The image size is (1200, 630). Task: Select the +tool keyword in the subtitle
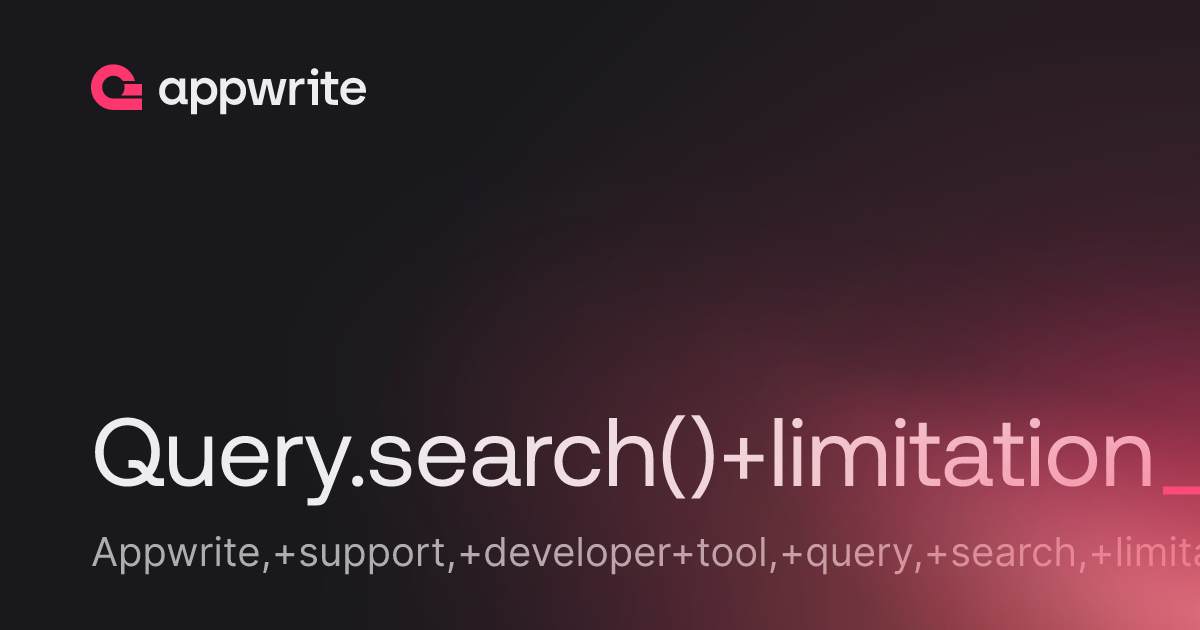point(725,553)
